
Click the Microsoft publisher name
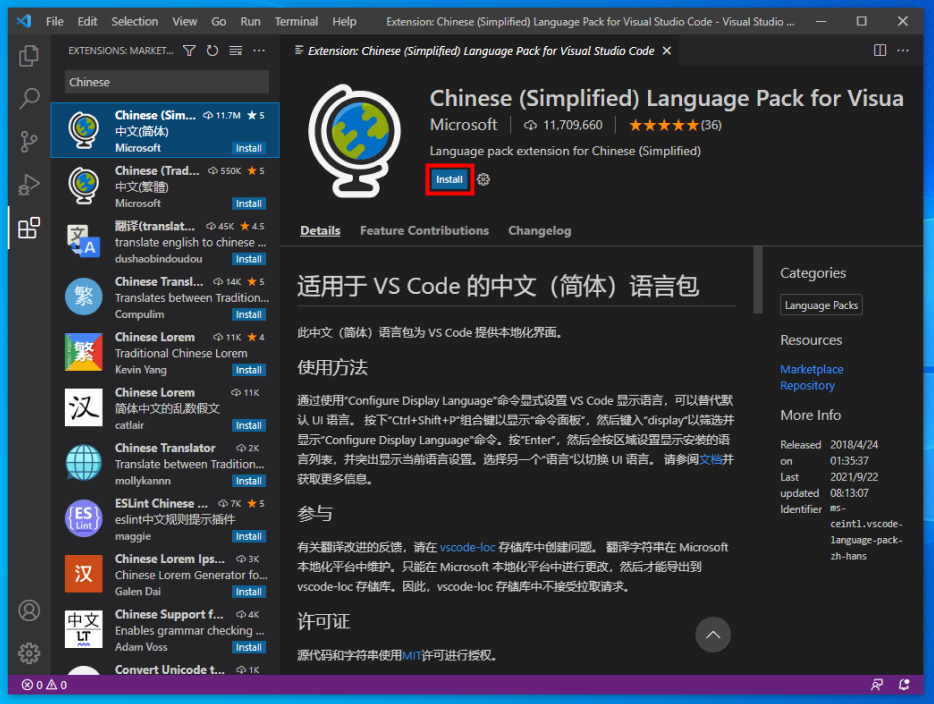coord(463,124)
